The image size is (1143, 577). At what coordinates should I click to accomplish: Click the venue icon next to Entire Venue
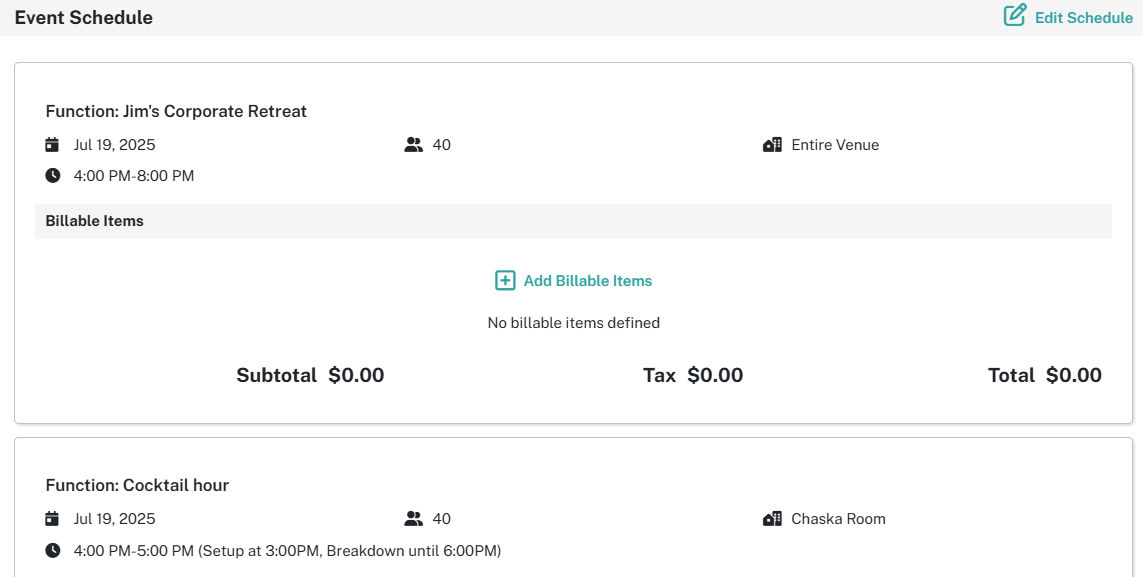coord(773,145)
